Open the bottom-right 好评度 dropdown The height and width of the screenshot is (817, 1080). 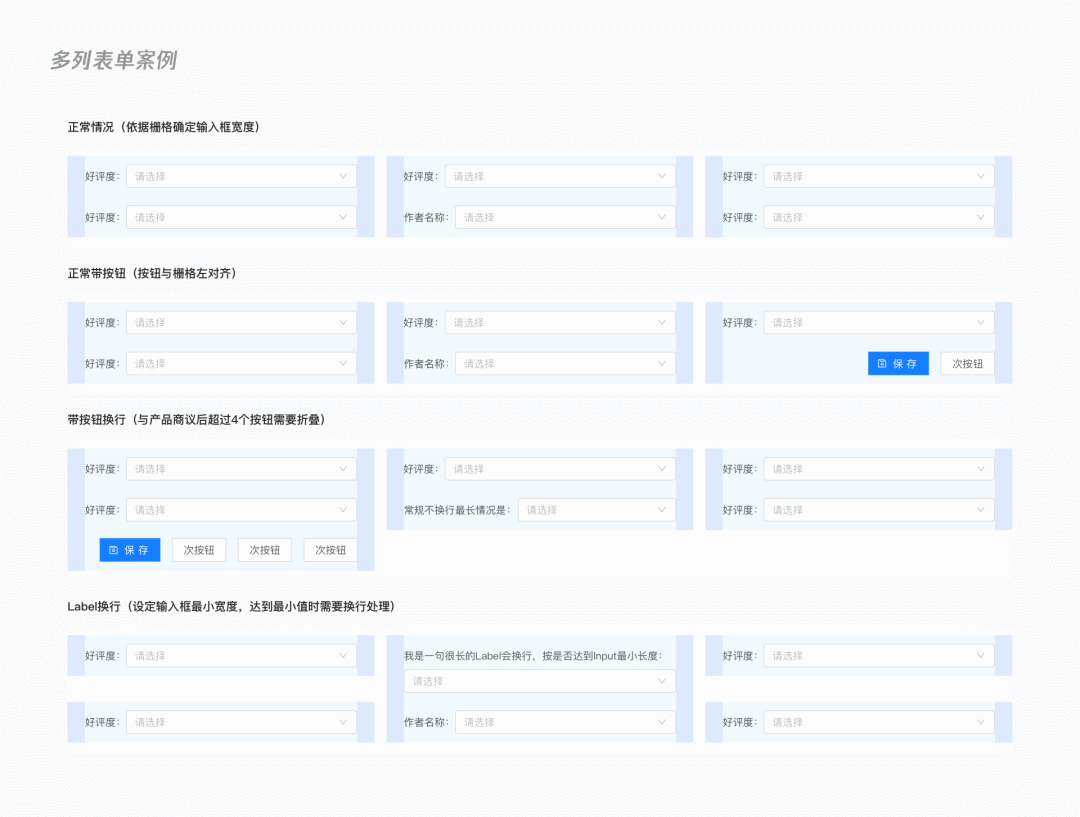[878, 722]
